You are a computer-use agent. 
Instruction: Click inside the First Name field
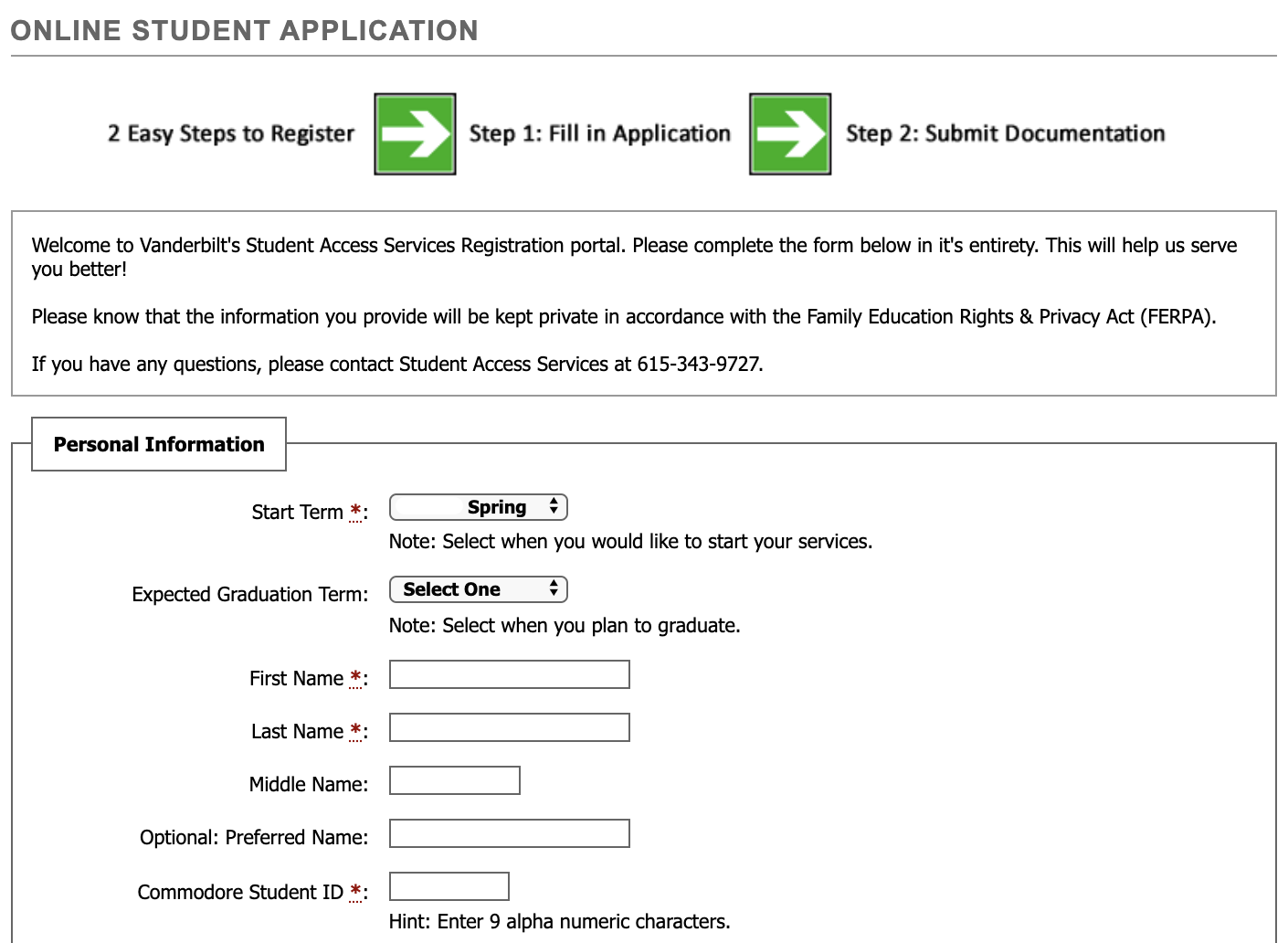[509, 673]
